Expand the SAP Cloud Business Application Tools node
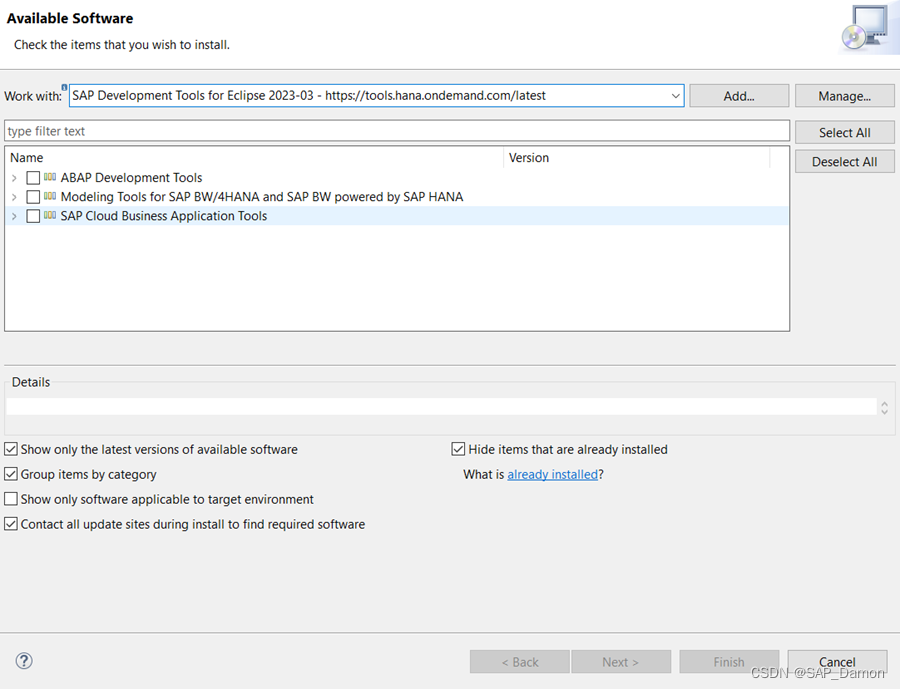900x689 pixels. click(14, 216)
